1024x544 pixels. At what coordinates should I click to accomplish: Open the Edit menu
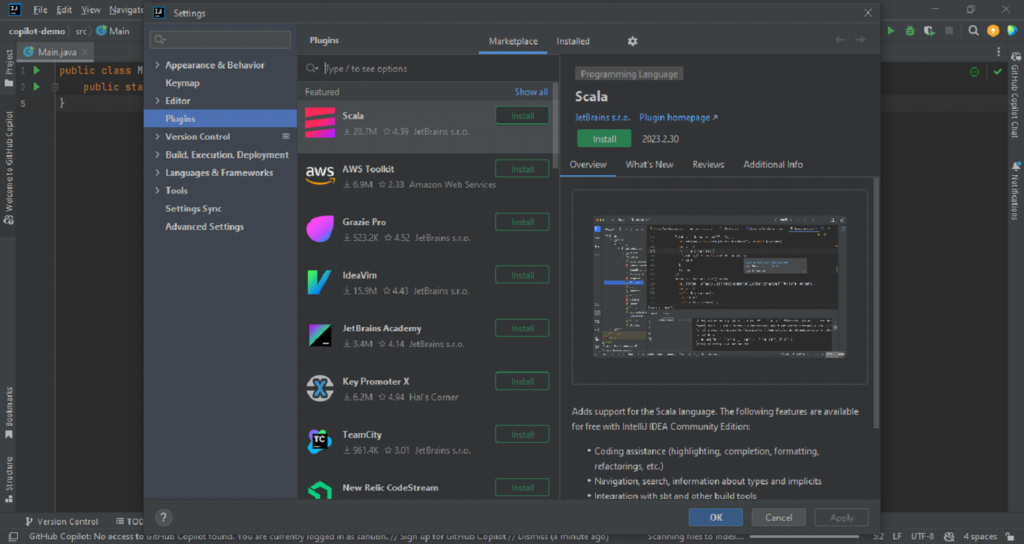click(64, 10)
